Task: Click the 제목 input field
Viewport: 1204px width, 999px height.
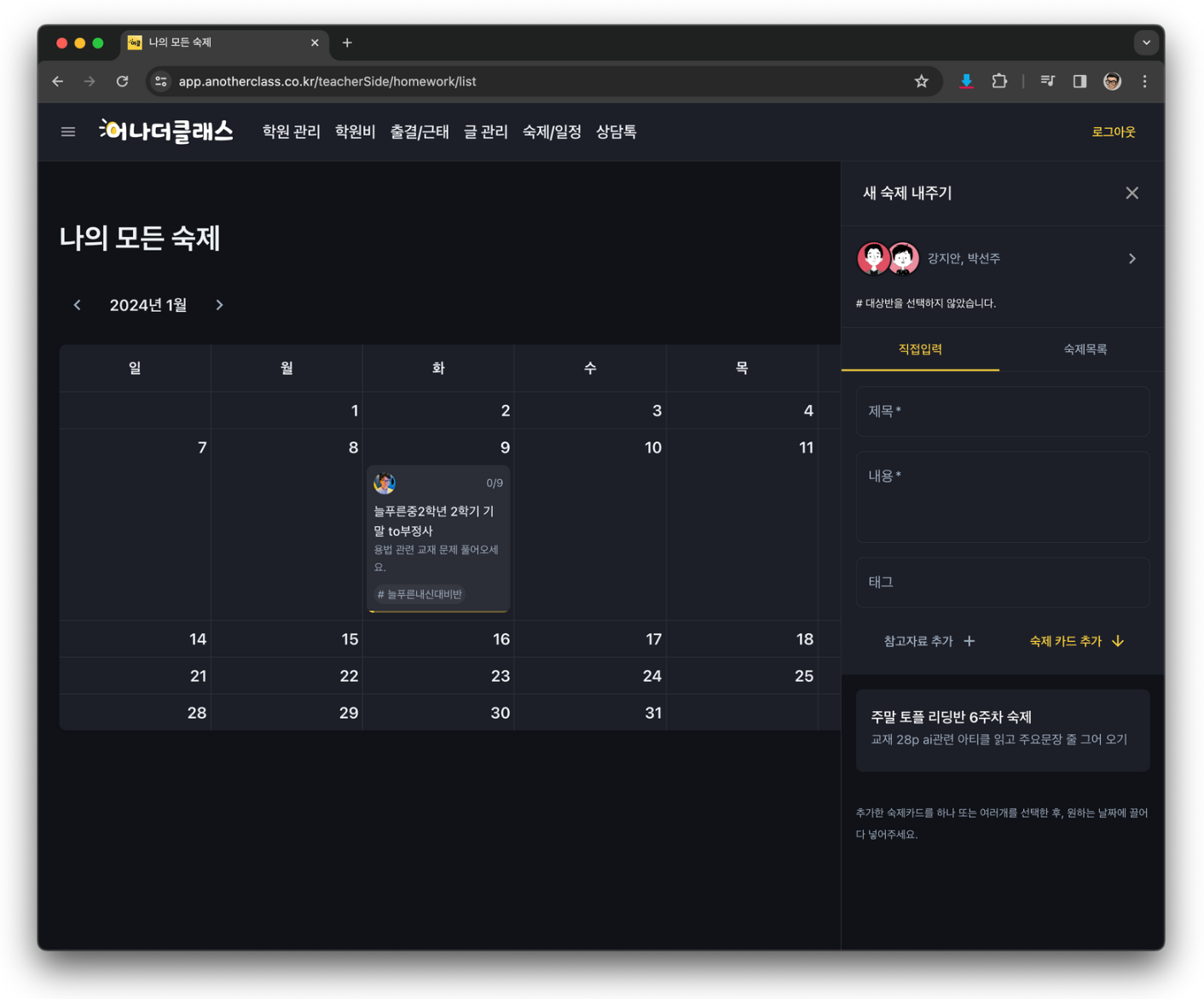Action: 1003,412
